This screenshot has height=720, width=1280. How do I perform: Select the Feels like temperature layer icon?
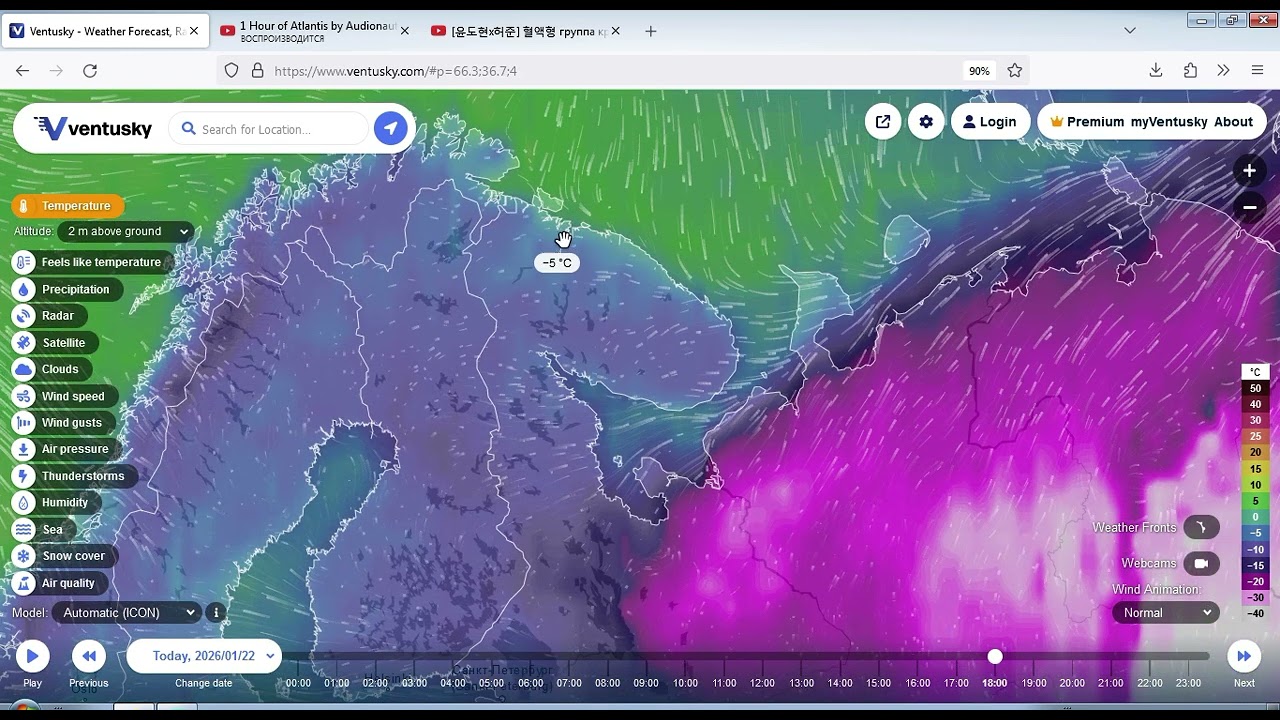tap(24, 262)
